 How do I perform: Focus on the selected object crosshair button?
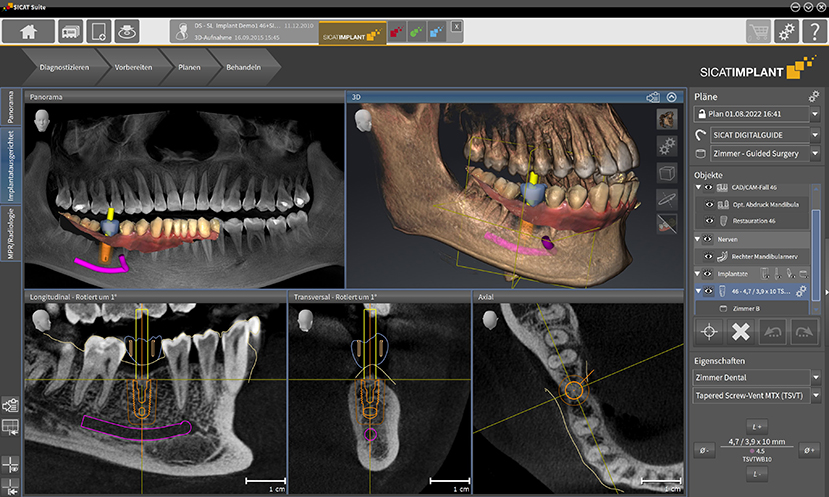point(710,332)
